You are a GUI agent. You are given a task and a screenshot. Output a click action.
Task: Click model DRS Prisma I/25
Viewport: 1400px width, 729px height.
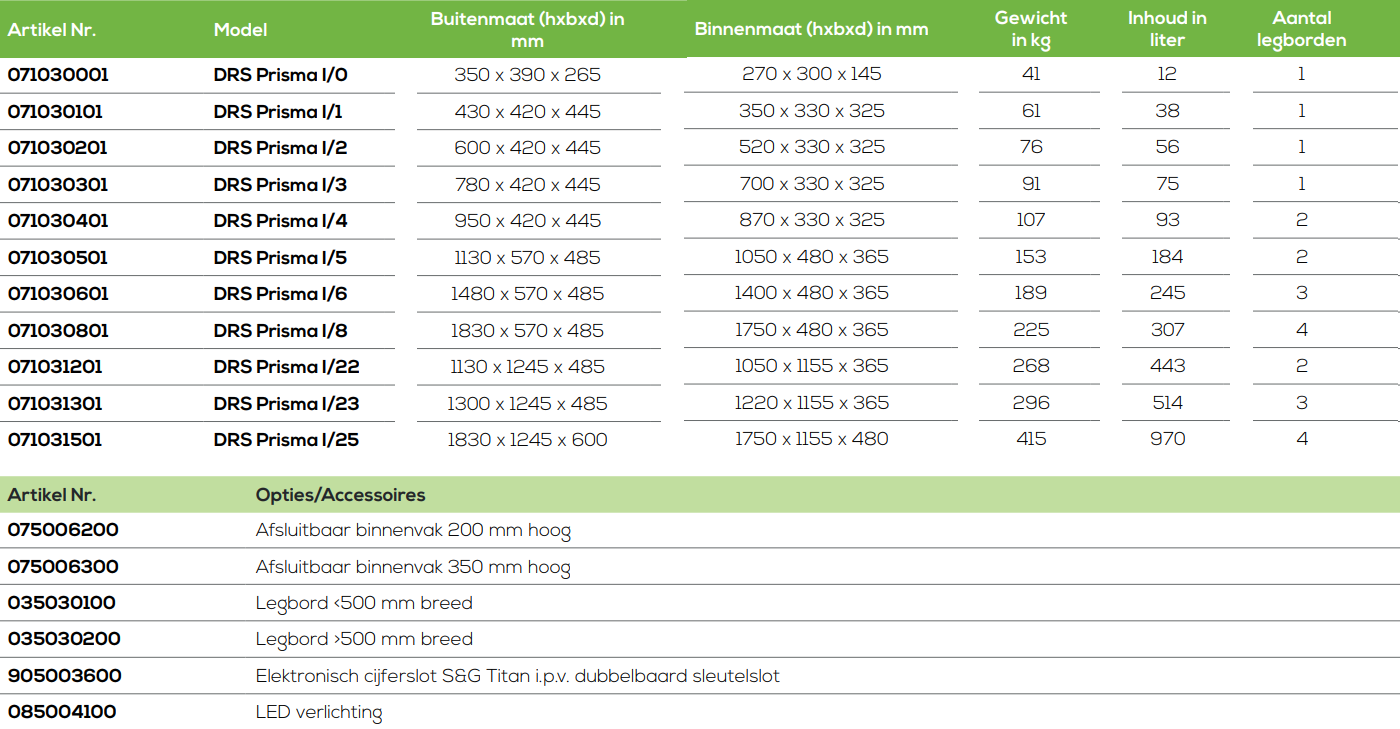286,440
